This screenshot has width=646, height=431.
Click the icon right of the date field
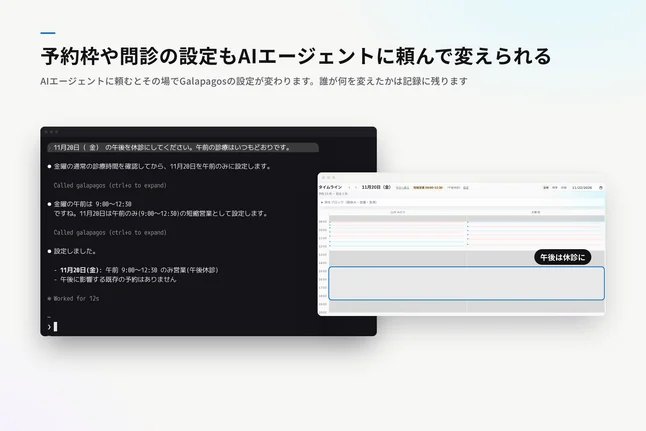[x=601, y=187]
